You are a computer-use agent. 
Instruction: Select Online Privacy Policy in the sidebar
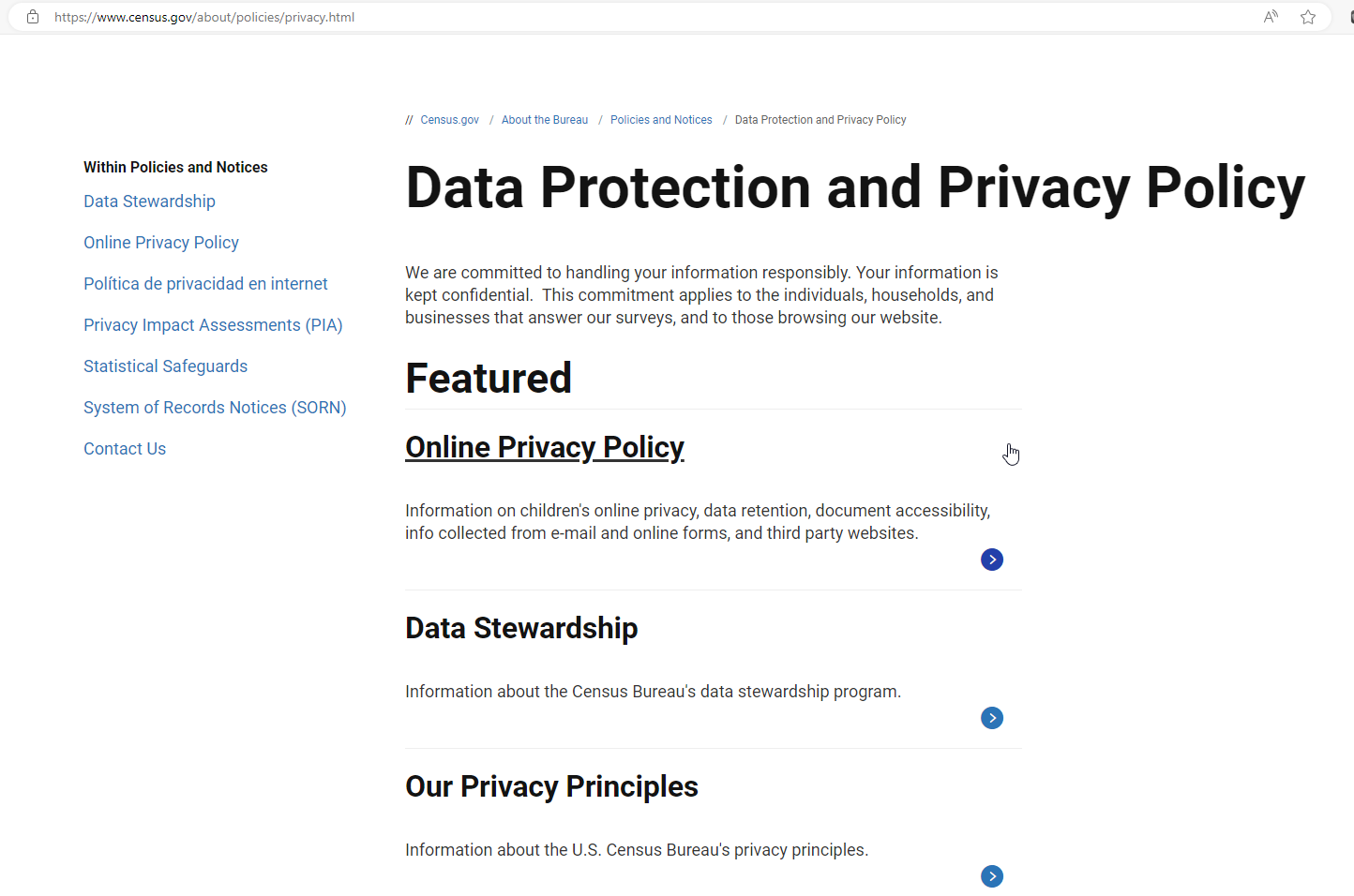click(161, 243)
